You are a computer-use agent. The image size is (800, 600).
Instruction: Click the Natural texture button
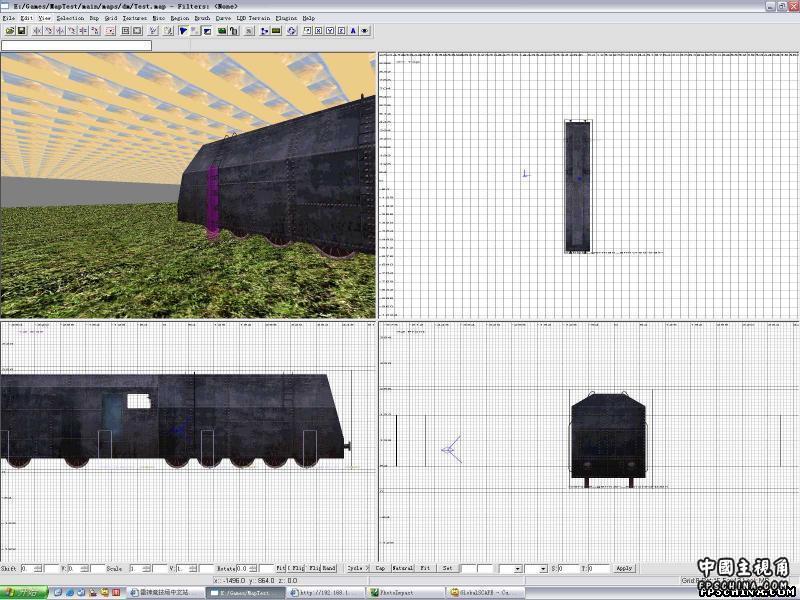pos(403,568)
